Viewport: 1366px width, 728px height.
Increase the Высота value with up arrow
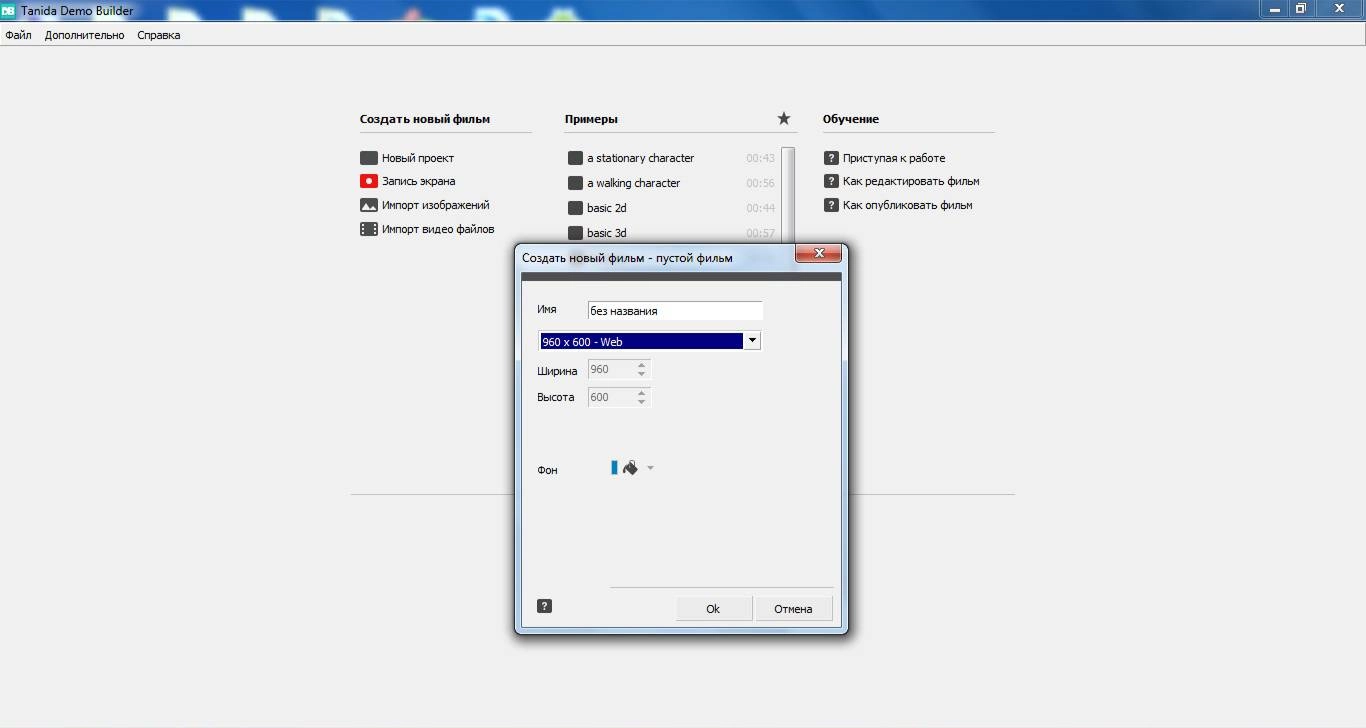coord(642,392)
